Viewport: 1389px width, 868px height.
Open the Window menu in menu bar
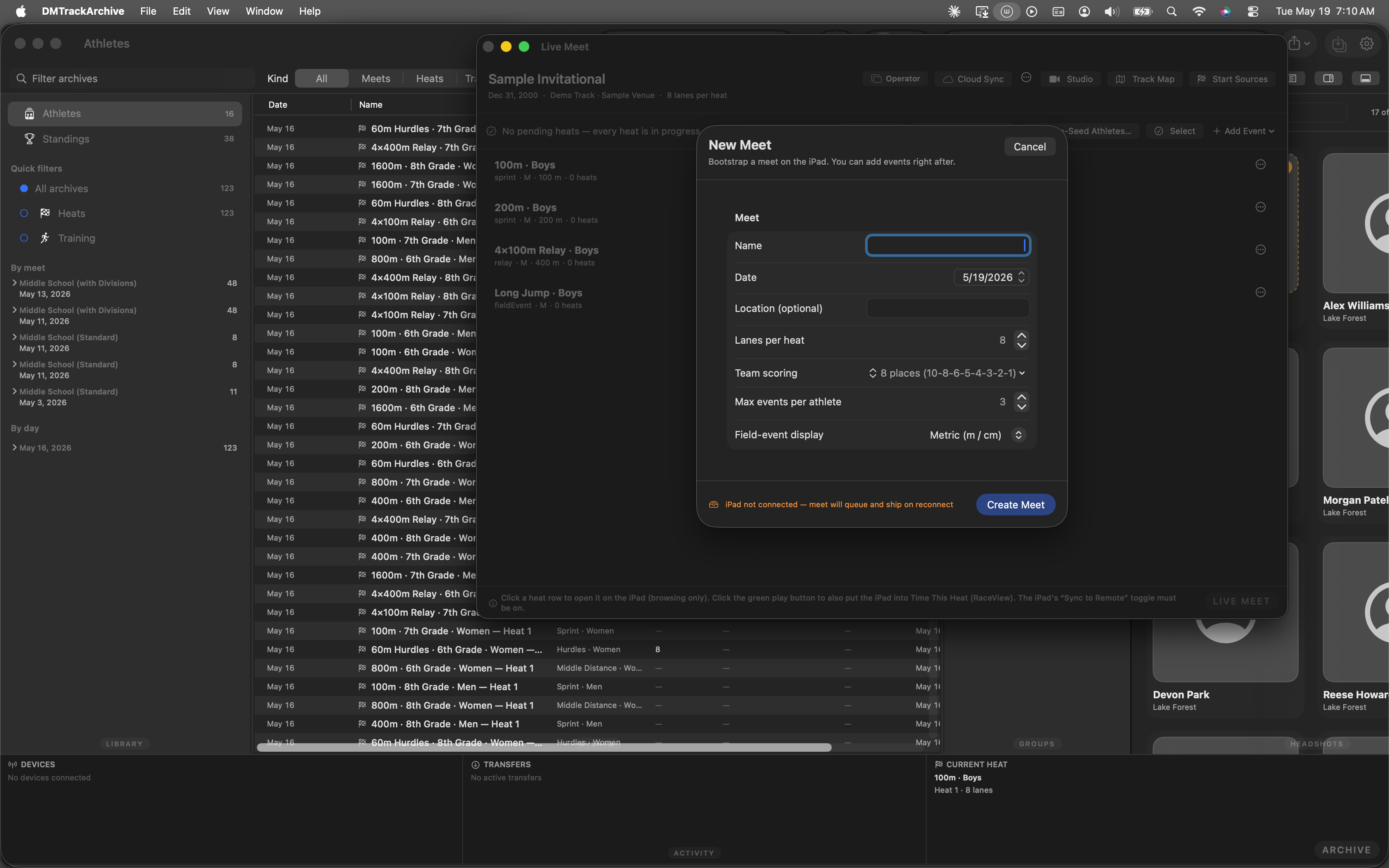click(x=264, y=11)
